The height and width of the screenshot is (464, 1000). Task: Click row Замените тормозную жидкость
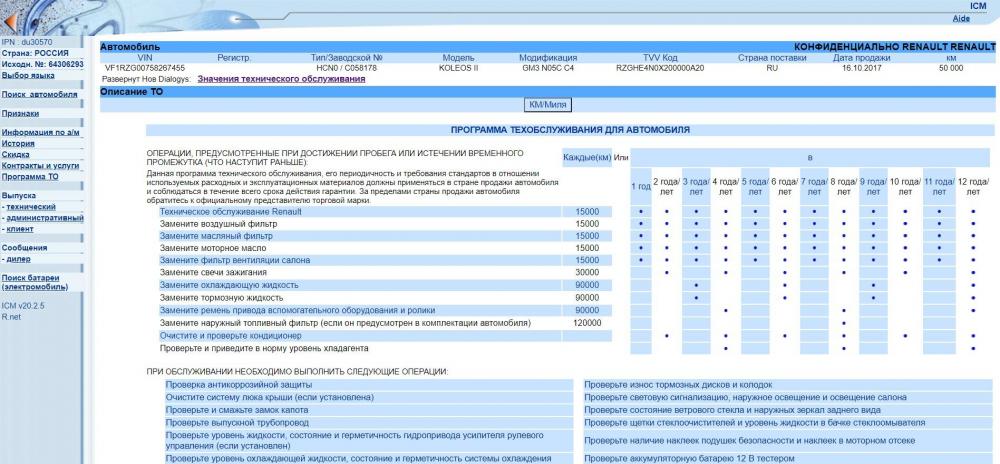point(360,298)
